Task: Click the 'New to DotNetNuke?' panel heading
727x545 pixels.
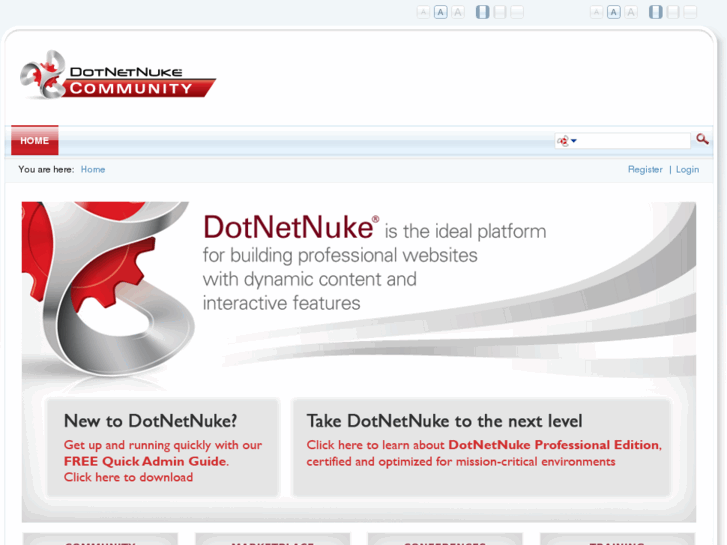Action: tap(150, 421)
